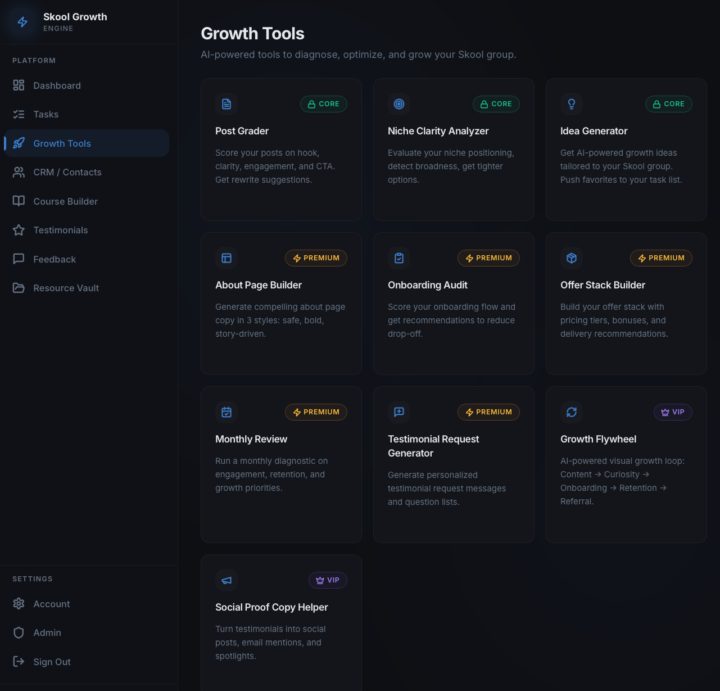
Task: Click the Monthly Review calendar icon
Action: 226,412
